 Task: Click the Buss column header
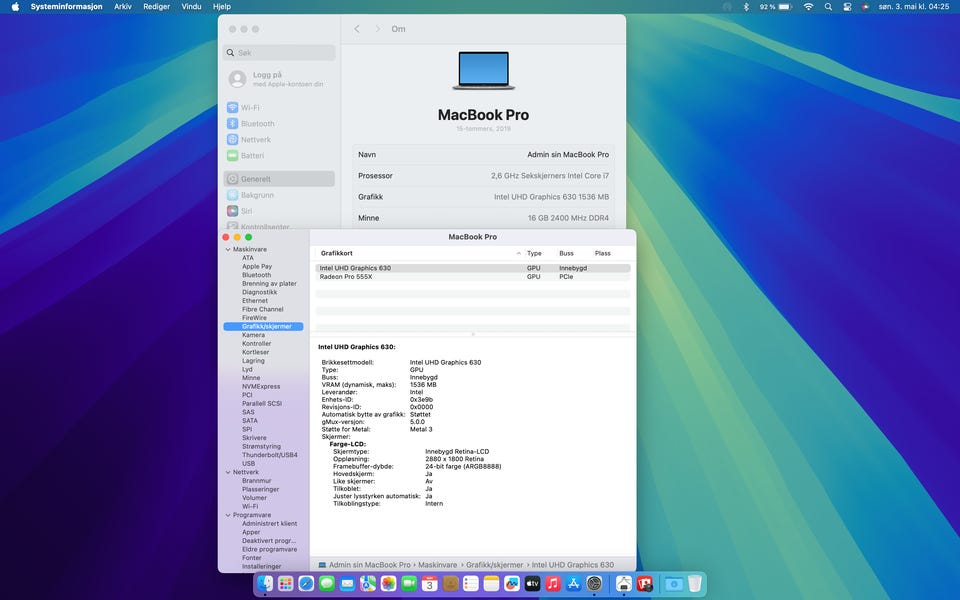[566, 253]
